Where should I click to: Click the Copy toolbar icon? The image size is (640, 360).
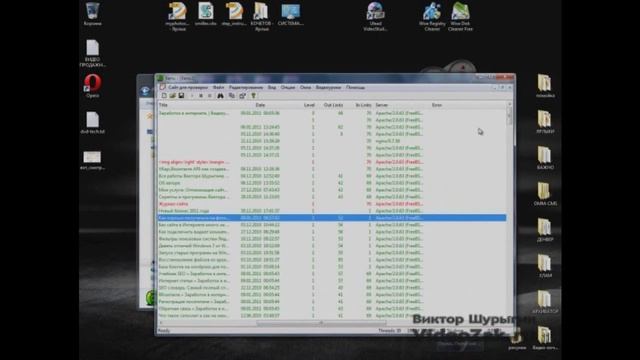click(x=232, y=96)
